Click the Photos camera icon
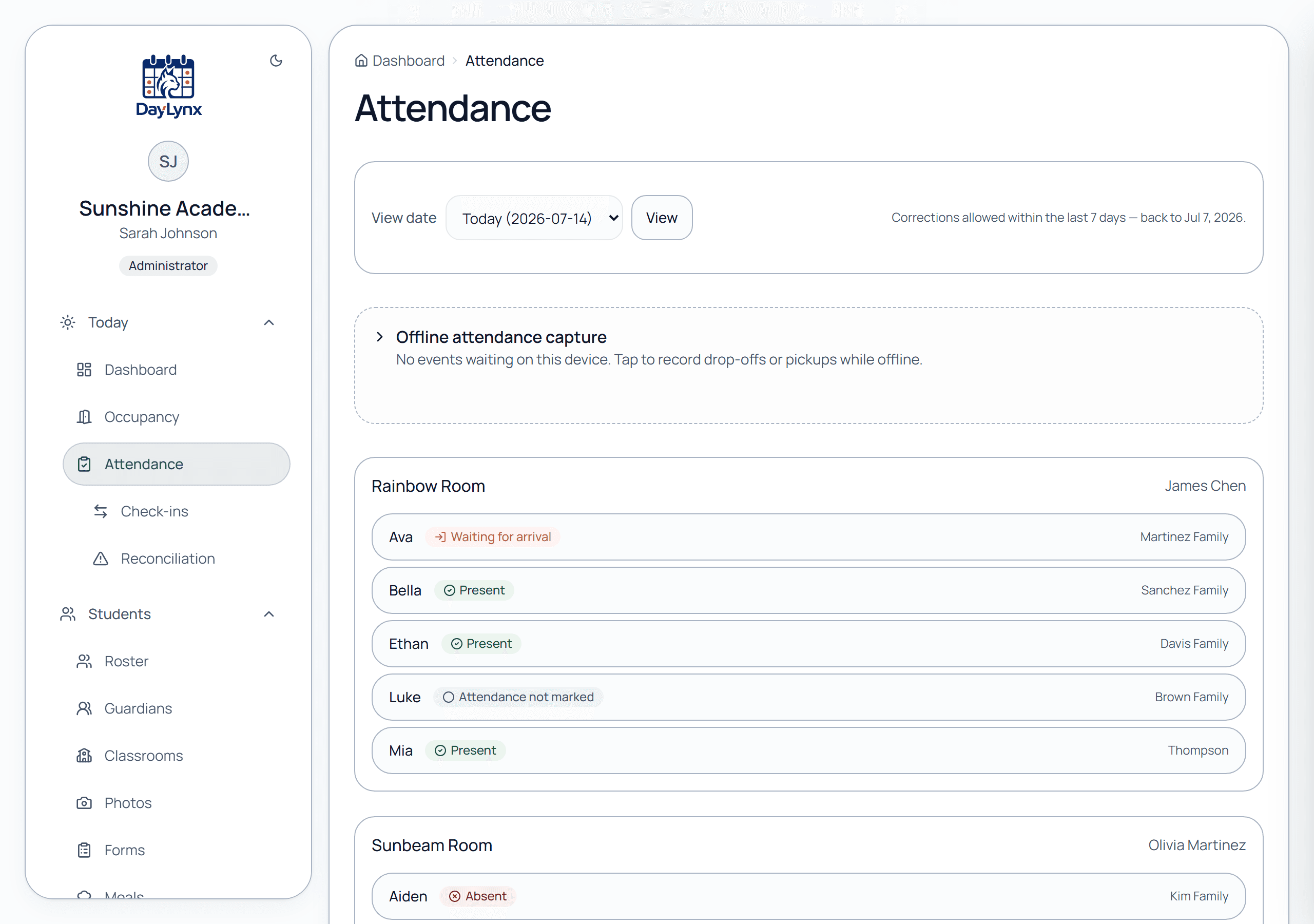This screenshot has height=924, width=1314. tap(84, 803)
